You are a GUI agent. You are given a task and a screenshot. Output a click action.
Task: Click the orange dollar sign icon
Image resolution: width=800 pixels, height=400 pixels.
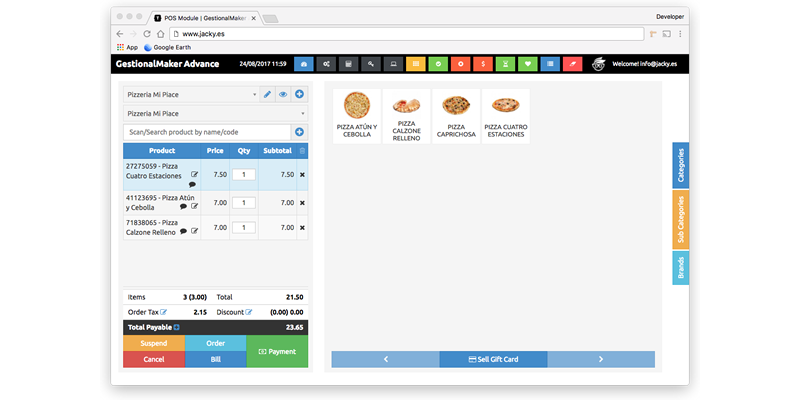click(483, 64)
